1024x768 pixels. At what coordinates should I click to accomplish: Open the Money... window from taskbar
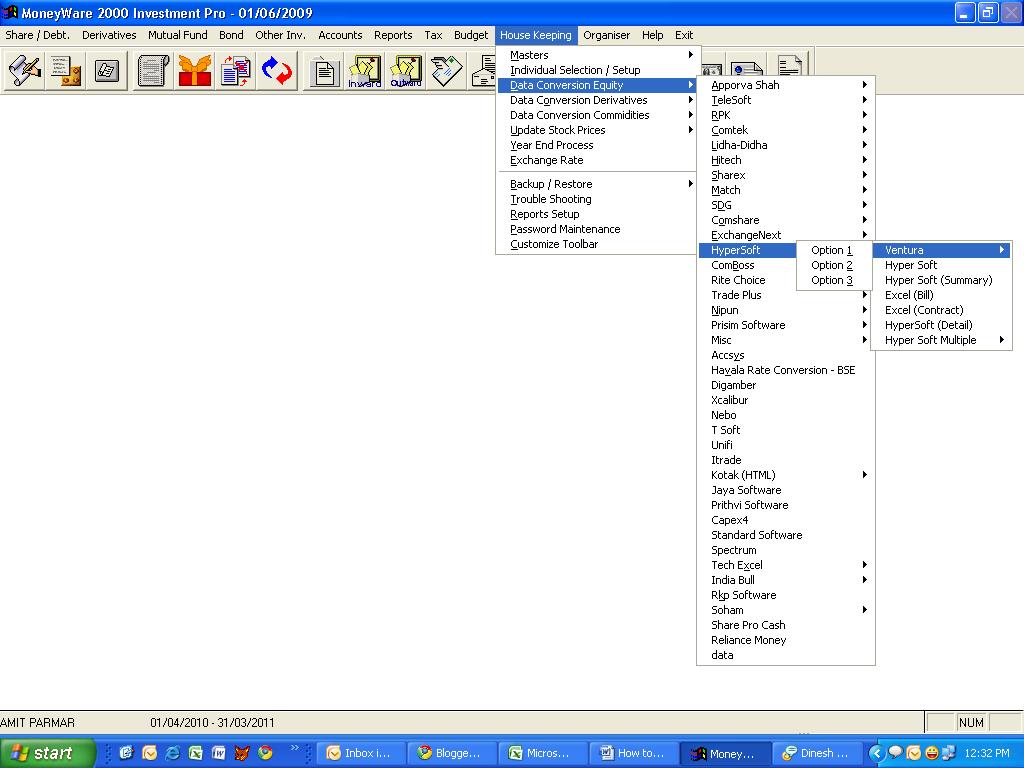tap(724, 753)
